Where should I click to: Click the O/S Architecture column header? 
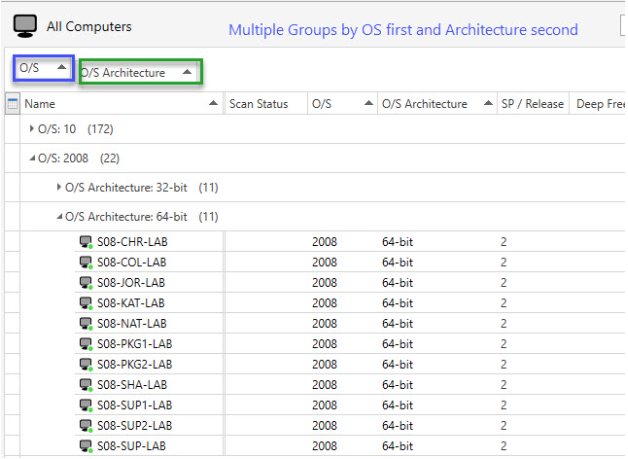click(437, 104)
